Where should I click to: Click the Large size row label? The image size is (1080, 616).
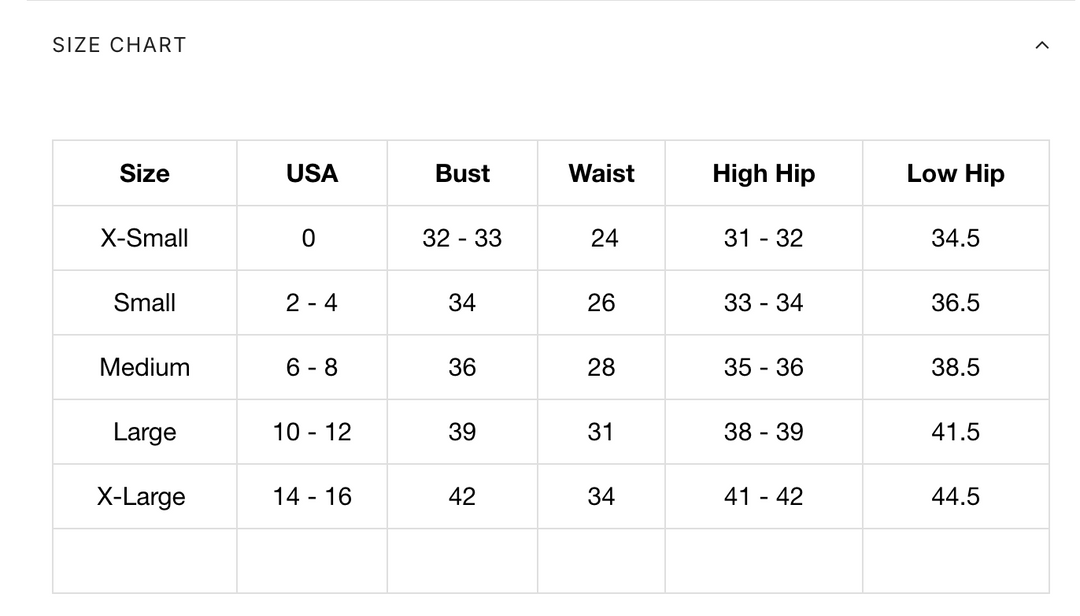tap(144, 432)
